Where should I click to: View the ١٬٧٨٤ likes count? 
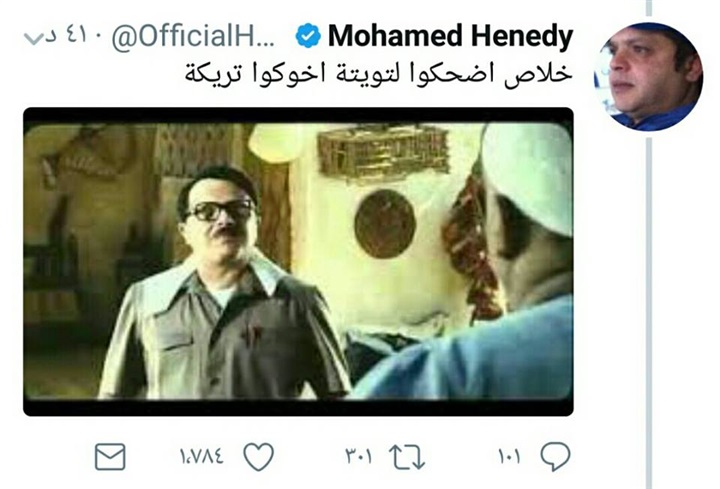tap(202, 457)
